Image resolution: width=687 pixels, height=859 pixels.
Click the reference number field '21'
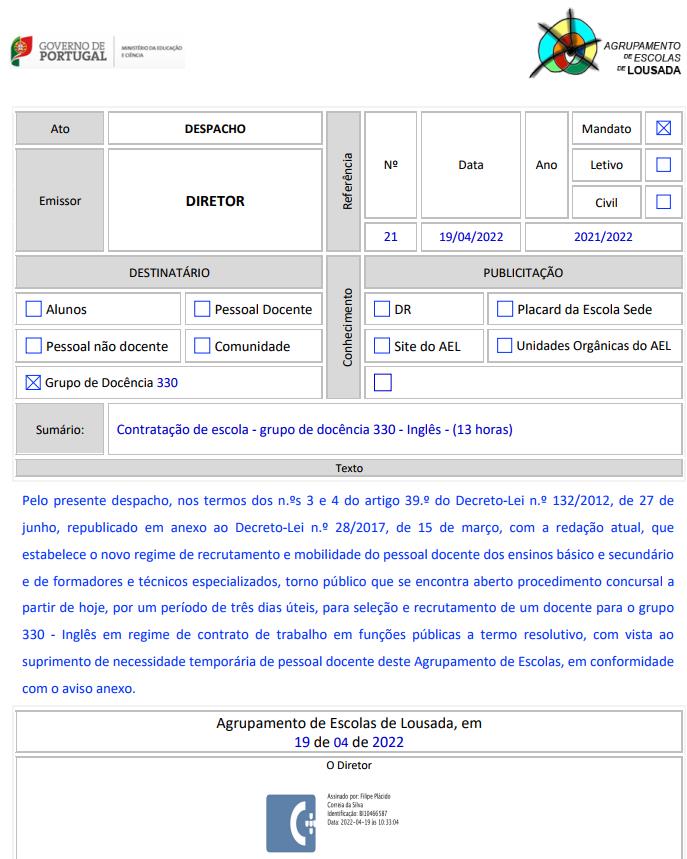391,237
